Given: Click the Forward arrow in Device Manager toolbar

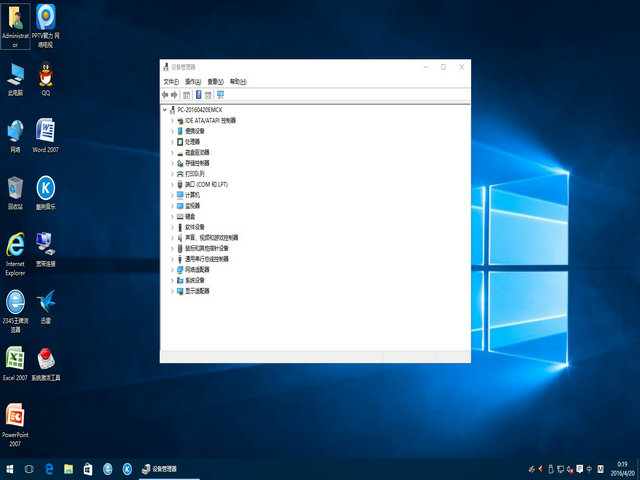Looking at the screenshot, I should click(x=174, y=95).
